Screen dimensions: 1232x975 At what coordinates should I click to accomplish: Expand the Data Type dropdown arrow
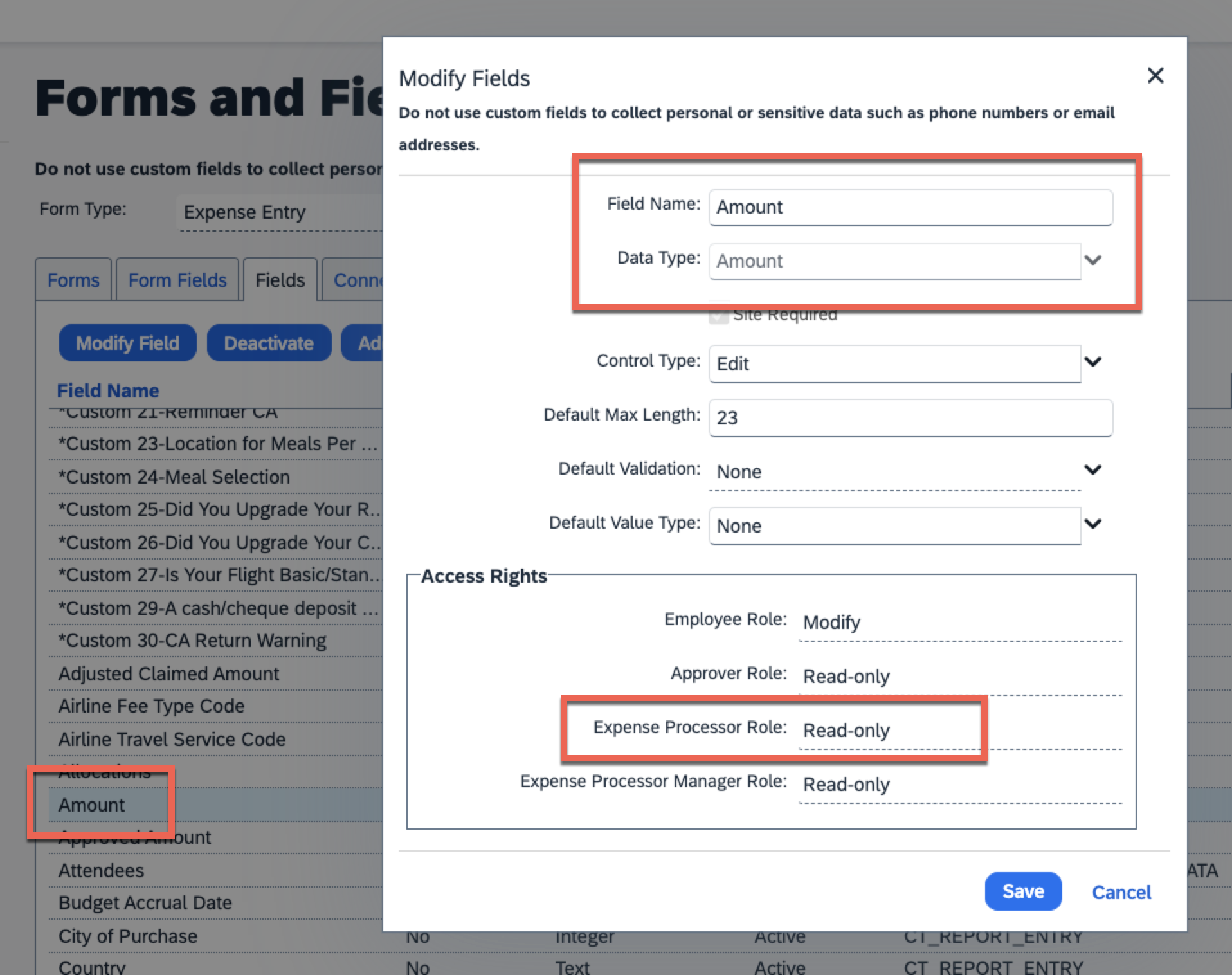tap(1093, 260)
